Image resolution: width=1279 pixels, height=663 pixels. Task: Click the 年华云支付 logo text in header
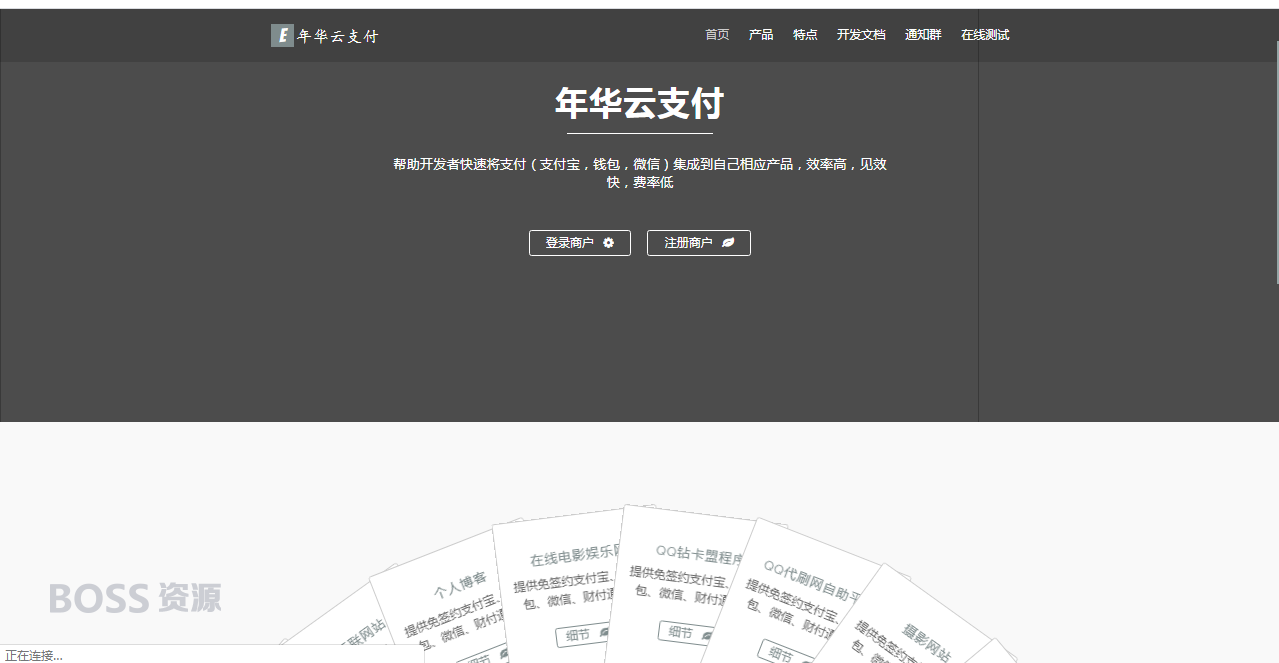(x=338, y=37)
